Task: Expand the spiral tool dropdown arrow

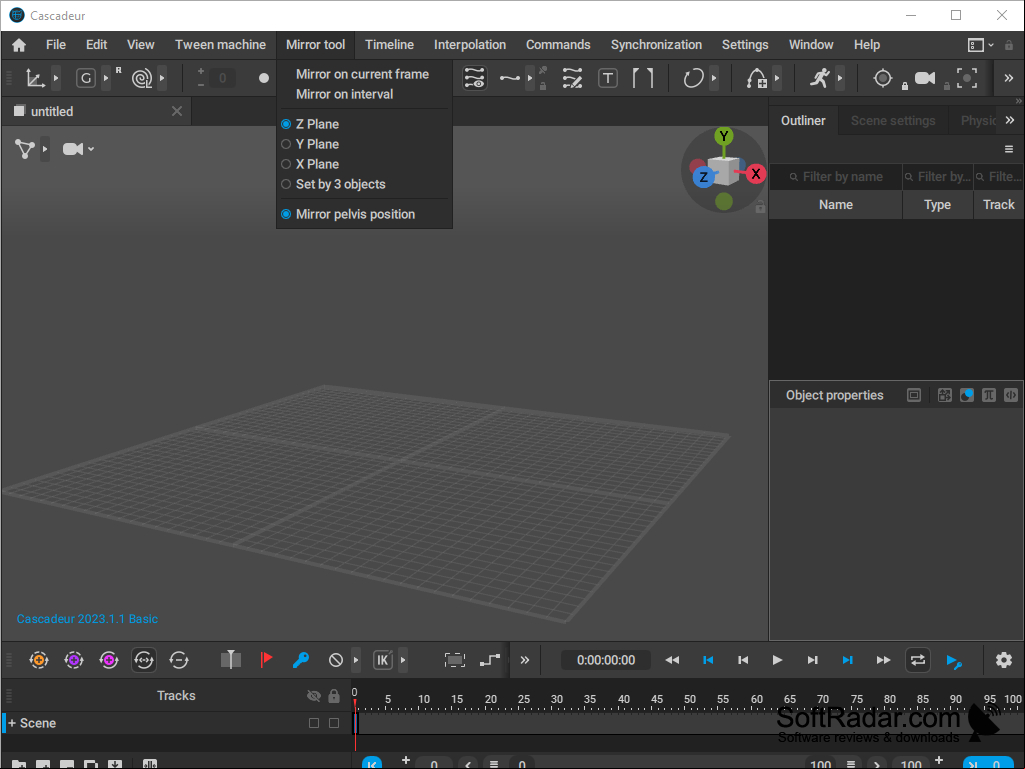Action: (x=162, y=78)
